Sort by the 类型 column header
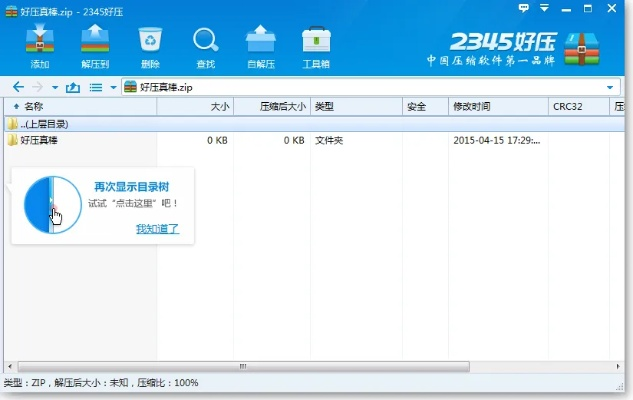The height and width of the screenshot is (400, 633). click(x=356, y=107)
